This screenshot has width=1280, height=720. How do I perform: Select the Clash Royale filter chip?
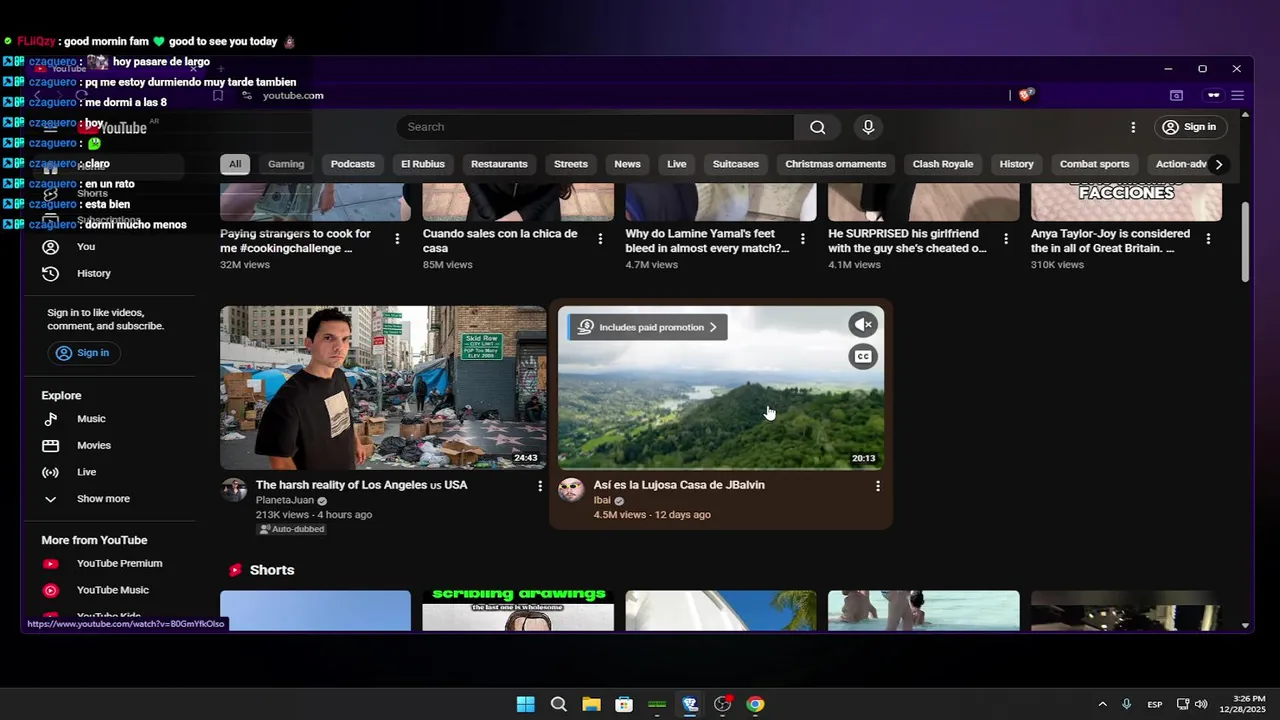[943, 164]
